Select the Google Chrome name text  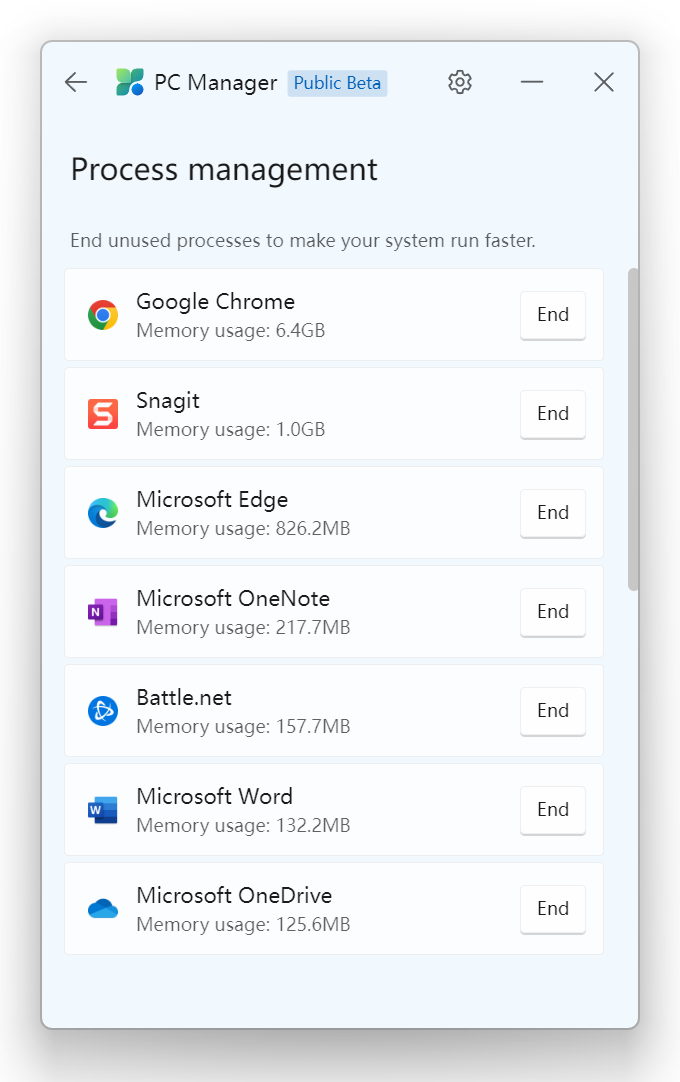pyautogui.click(x=215, y=302)
